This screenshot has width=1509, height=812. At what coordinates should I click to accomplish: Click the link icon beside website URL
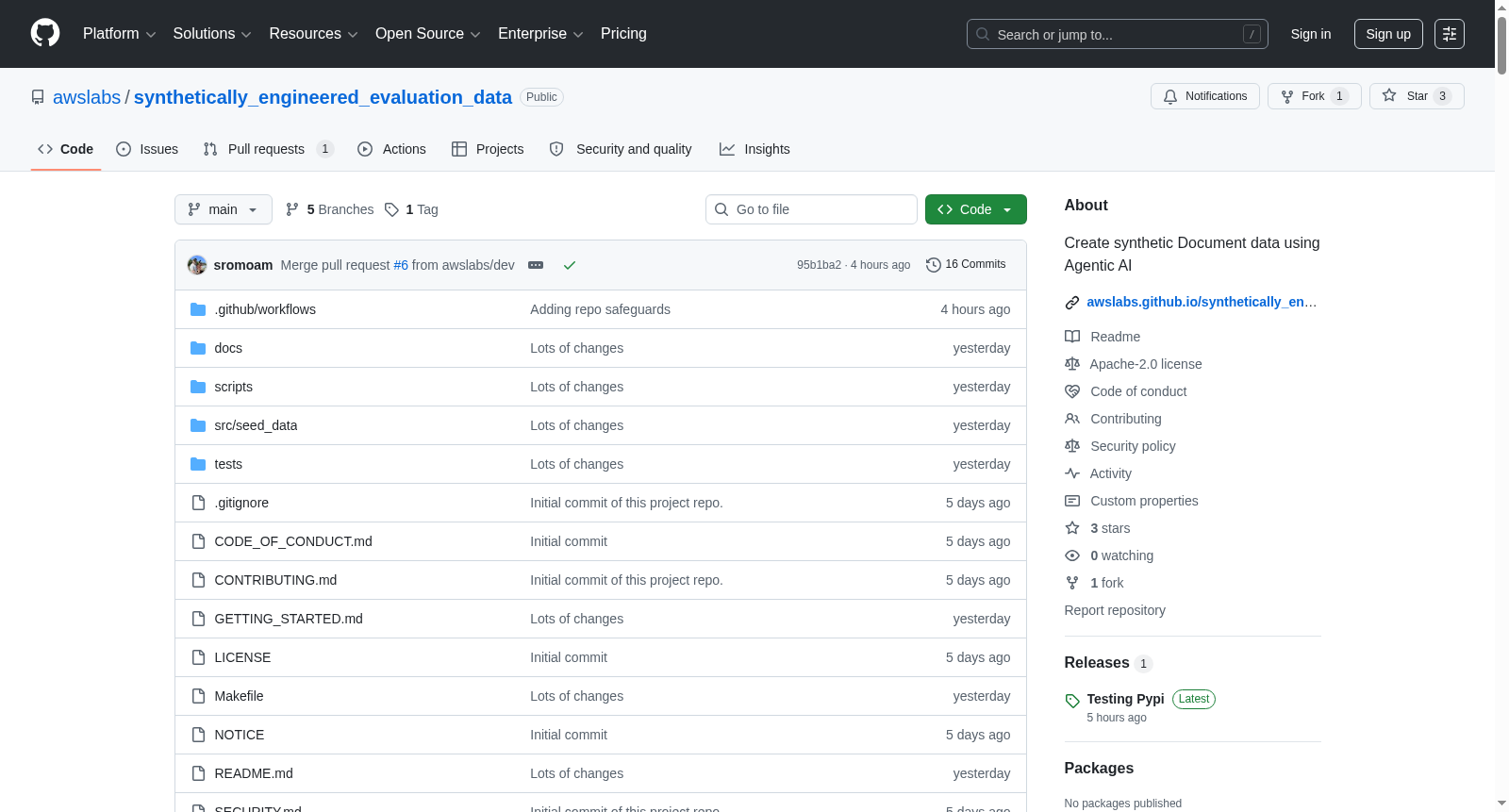[x=1072, y=303]
